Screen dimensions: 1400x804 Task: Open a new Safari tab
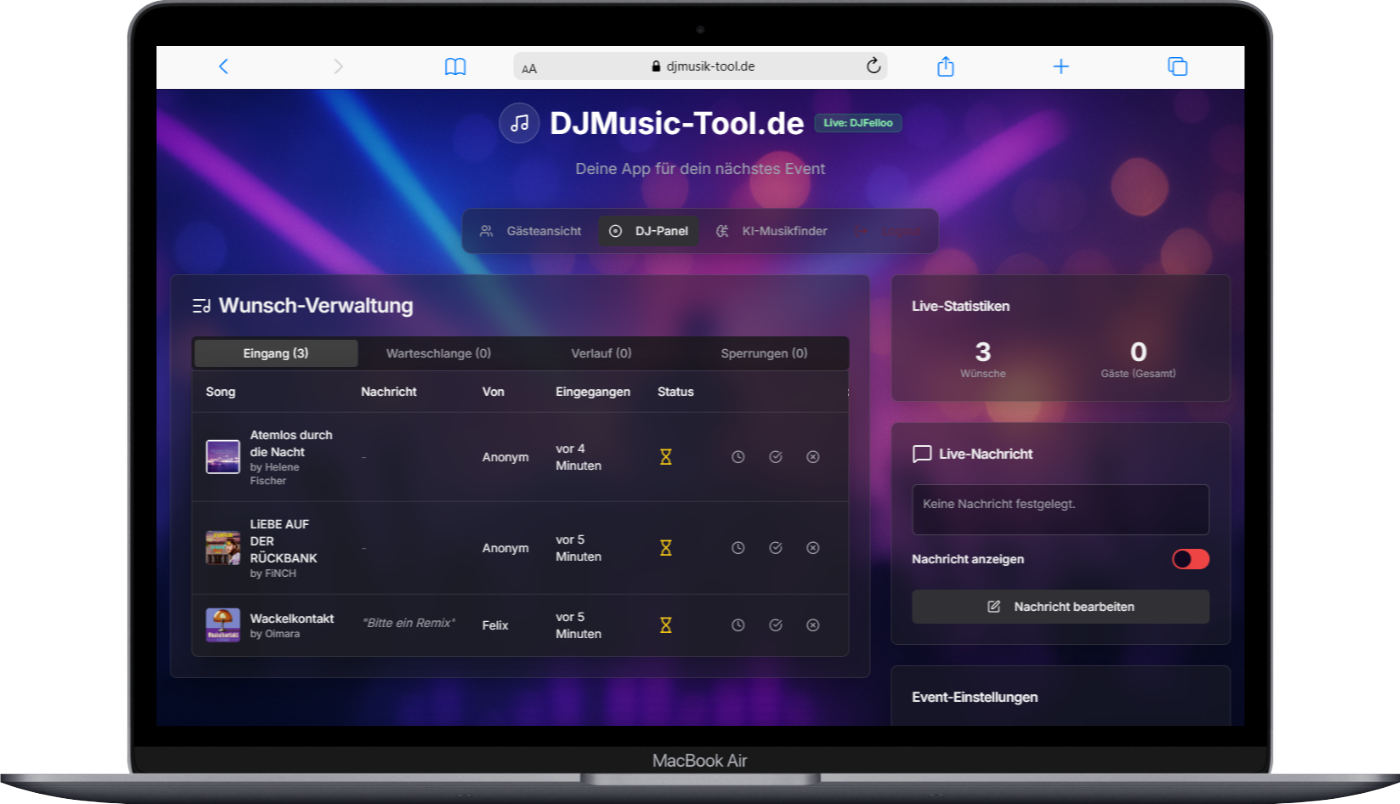[1061, 66]
